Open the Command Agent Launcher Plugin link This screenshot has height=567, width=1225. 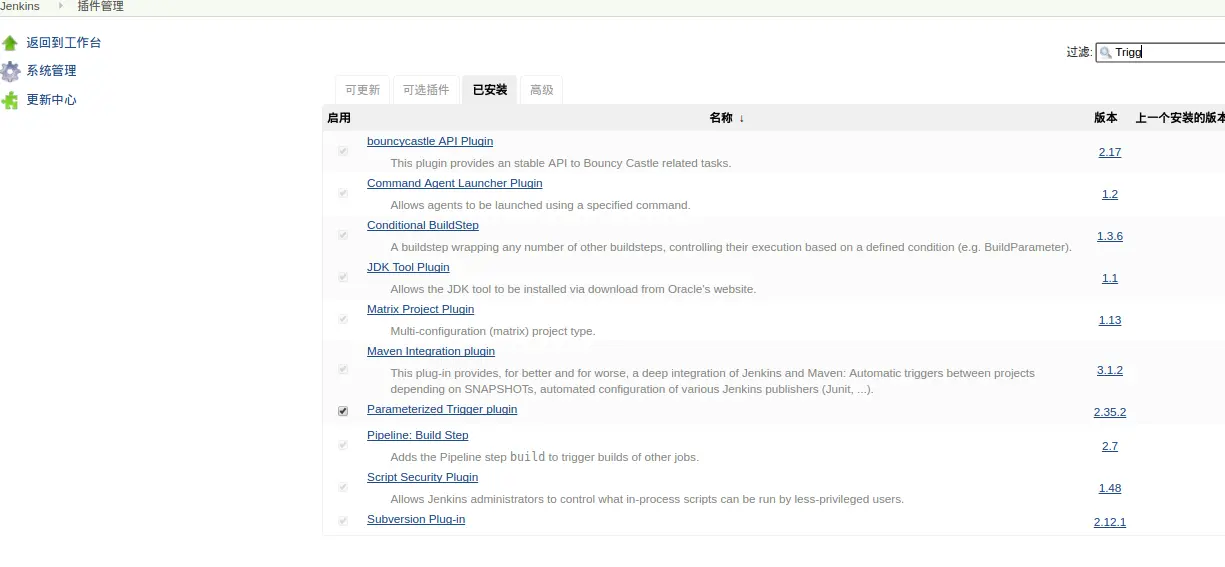455,183
